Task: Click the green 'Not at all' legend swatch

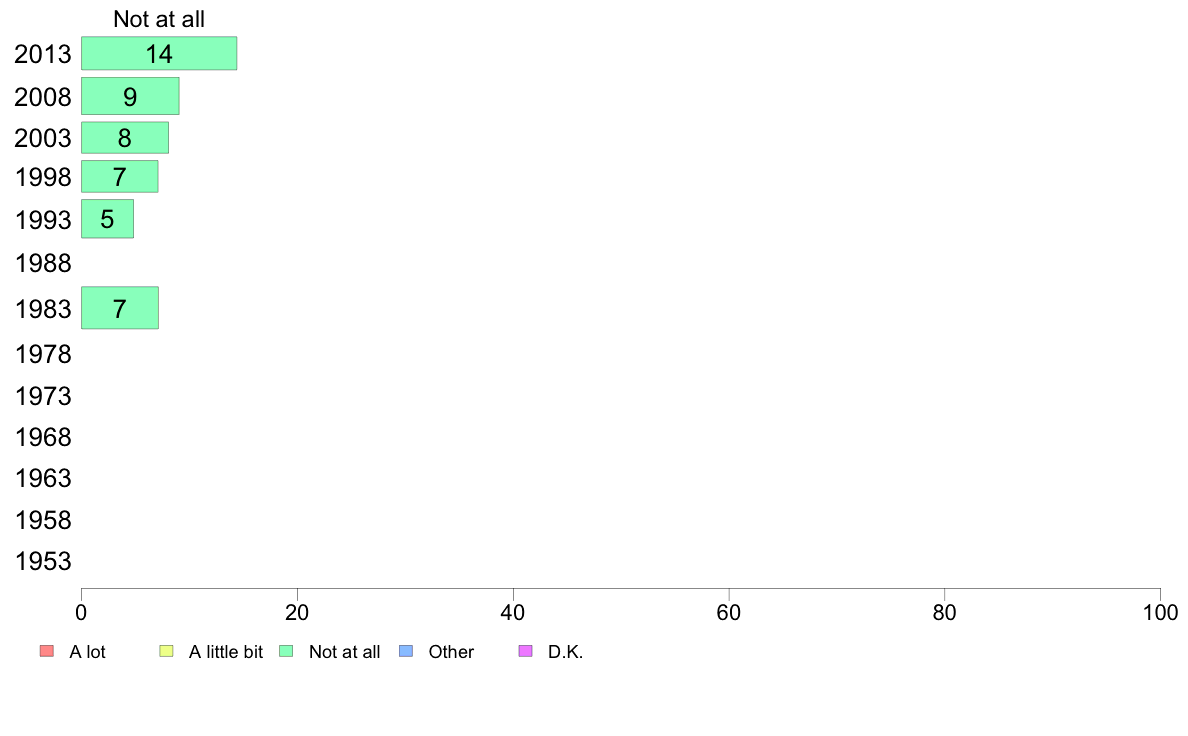Action: pos(286,651)
